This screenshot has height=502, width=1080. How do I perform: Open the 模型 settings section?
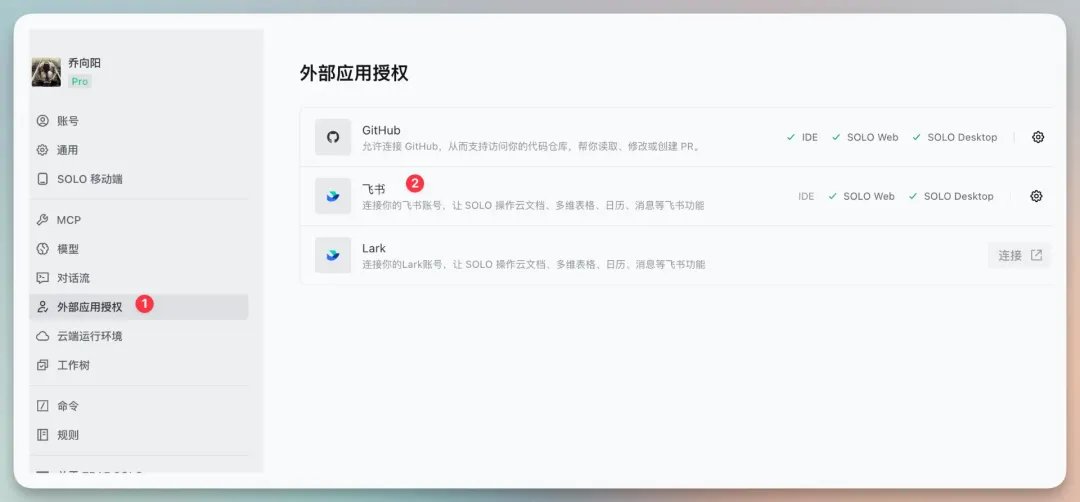(x=138, y=249)
